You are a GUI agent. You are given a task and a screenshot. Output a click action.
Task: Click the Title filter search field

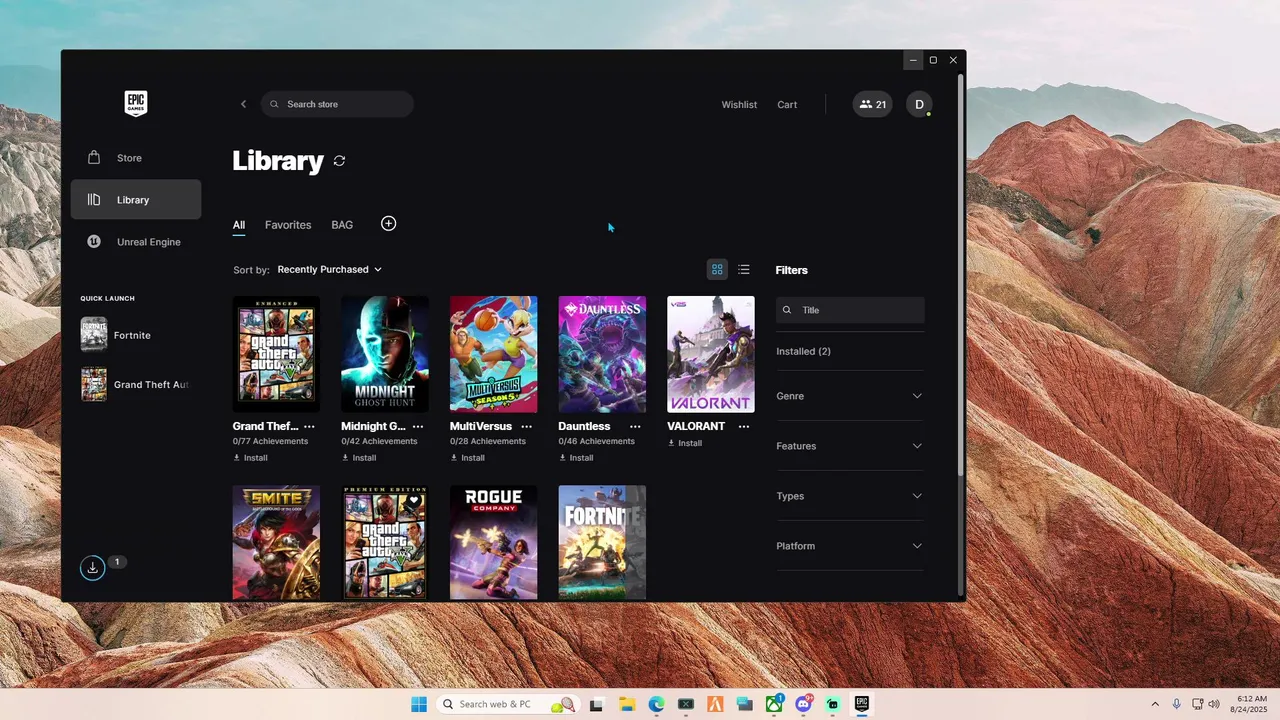850,310
